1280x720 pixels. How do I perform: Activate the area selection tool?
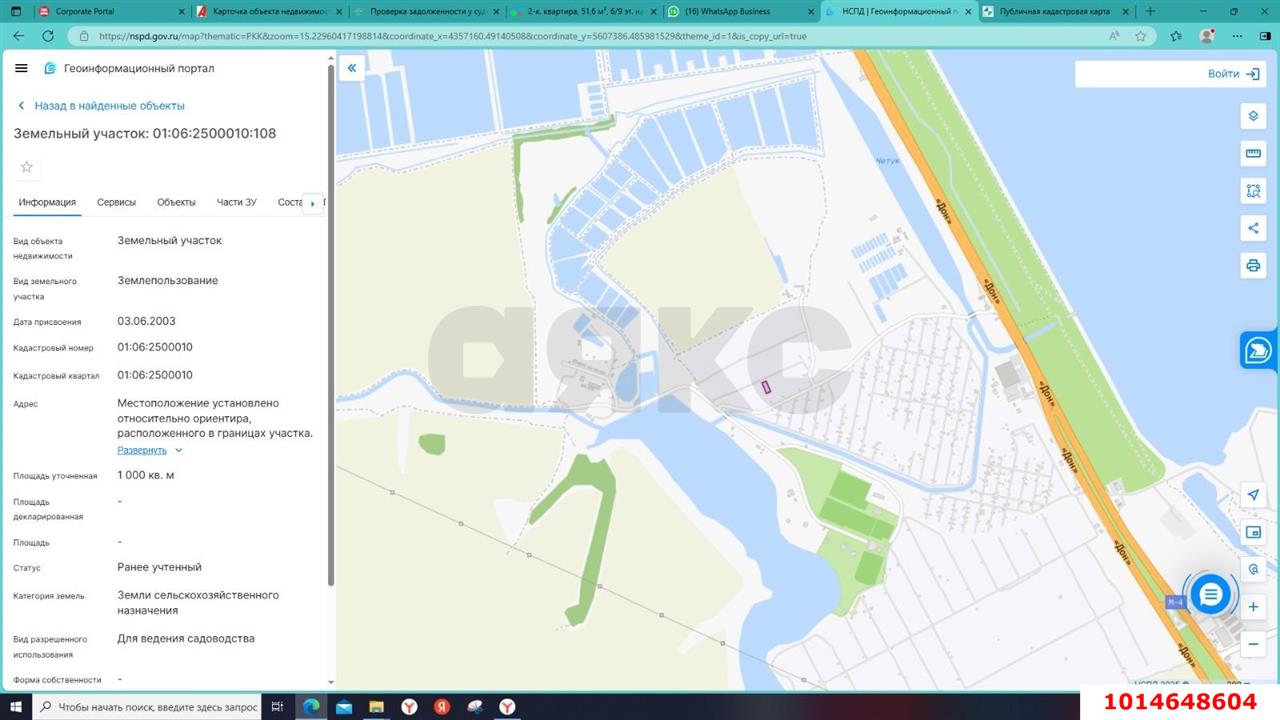pos(1253,190)
